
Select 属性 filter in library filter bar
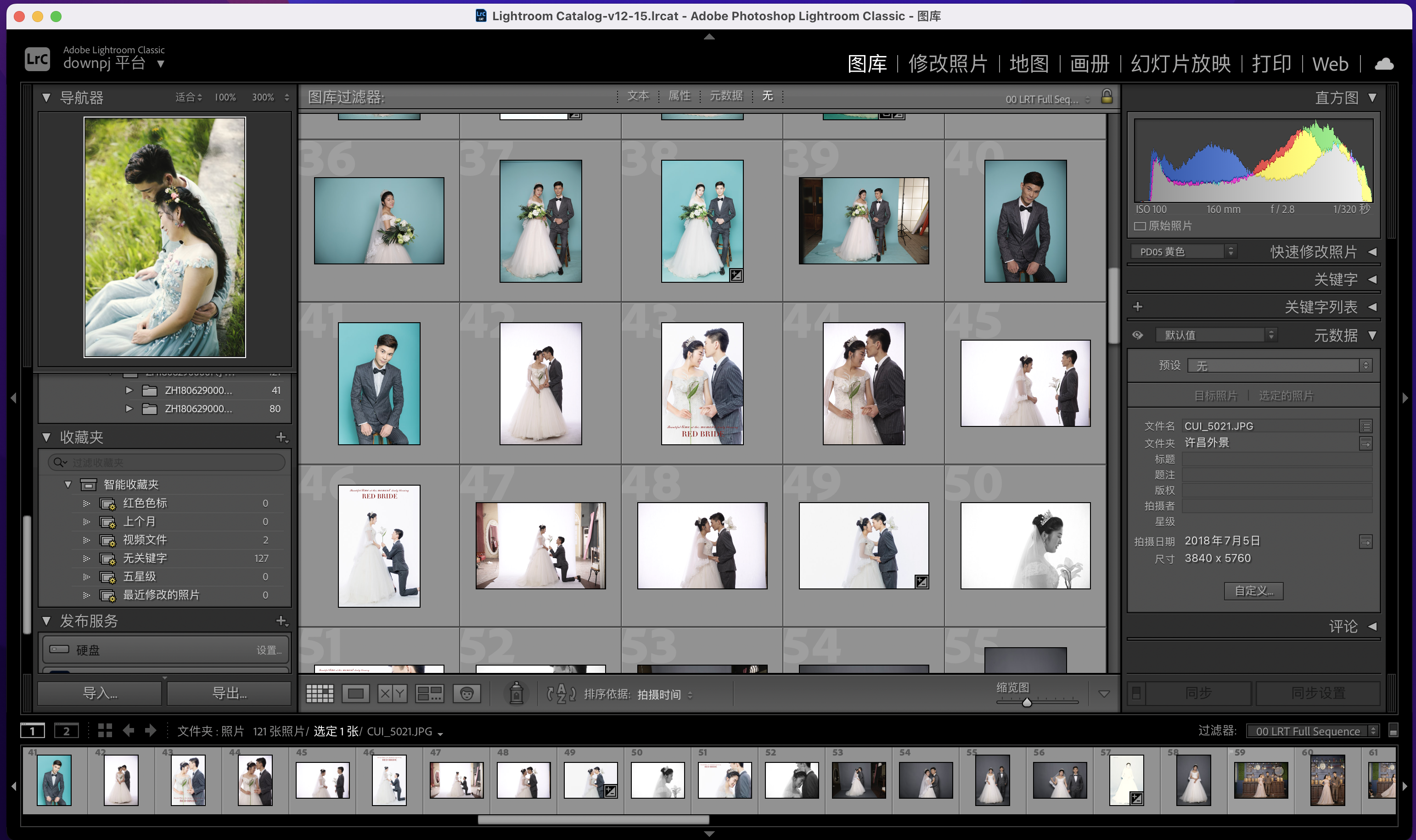coord(679,96)
